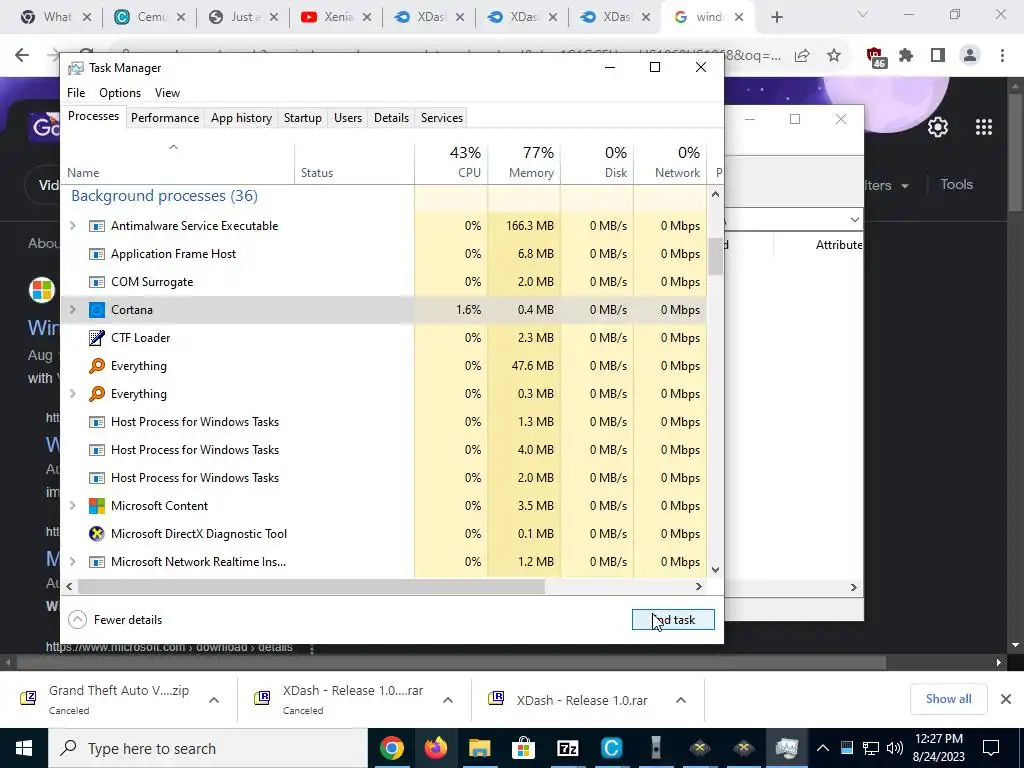Switch to the Services tab

tap(441, 118)
